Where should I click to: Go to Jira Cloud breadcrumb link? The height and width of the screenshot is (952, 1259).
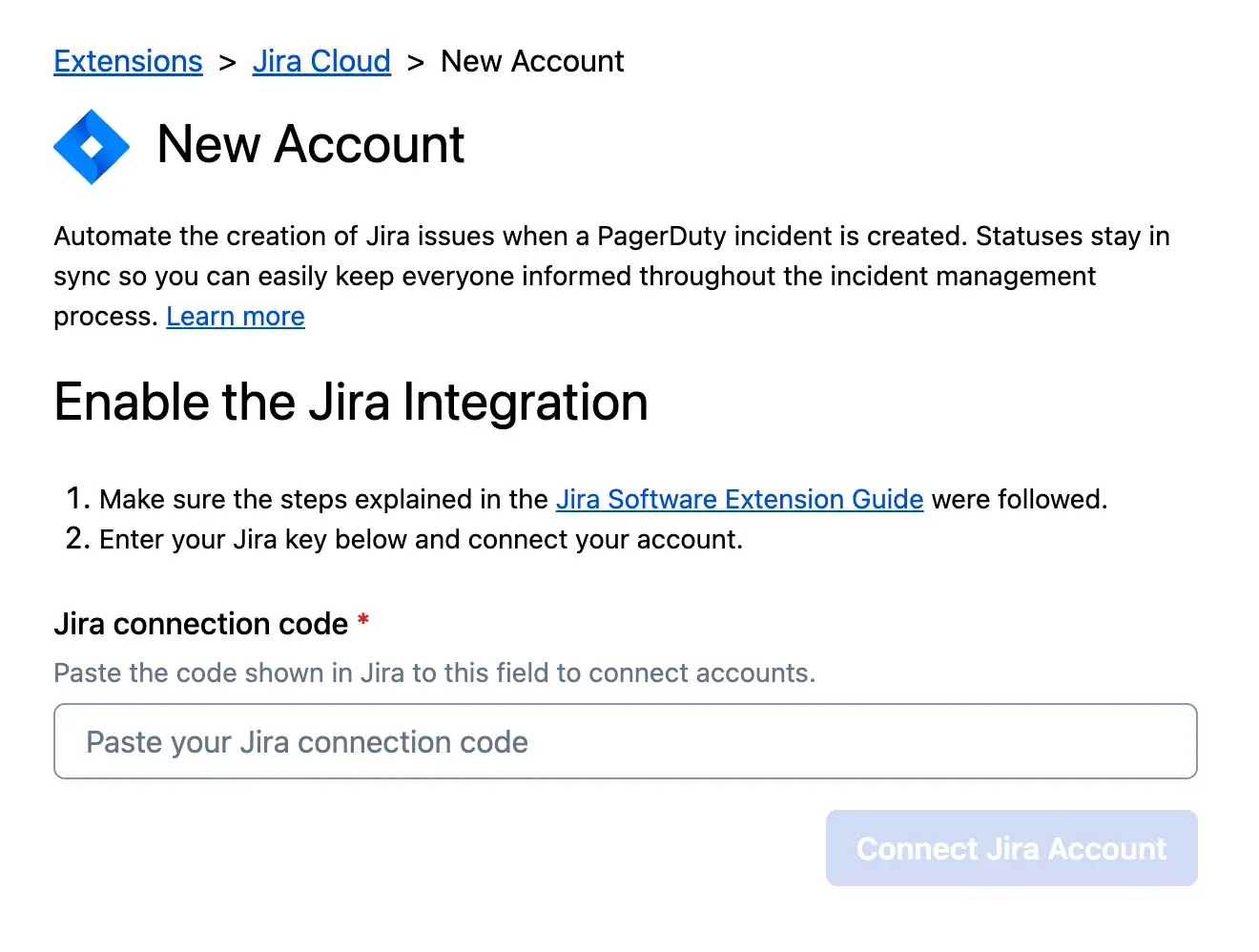pos(321,61)
